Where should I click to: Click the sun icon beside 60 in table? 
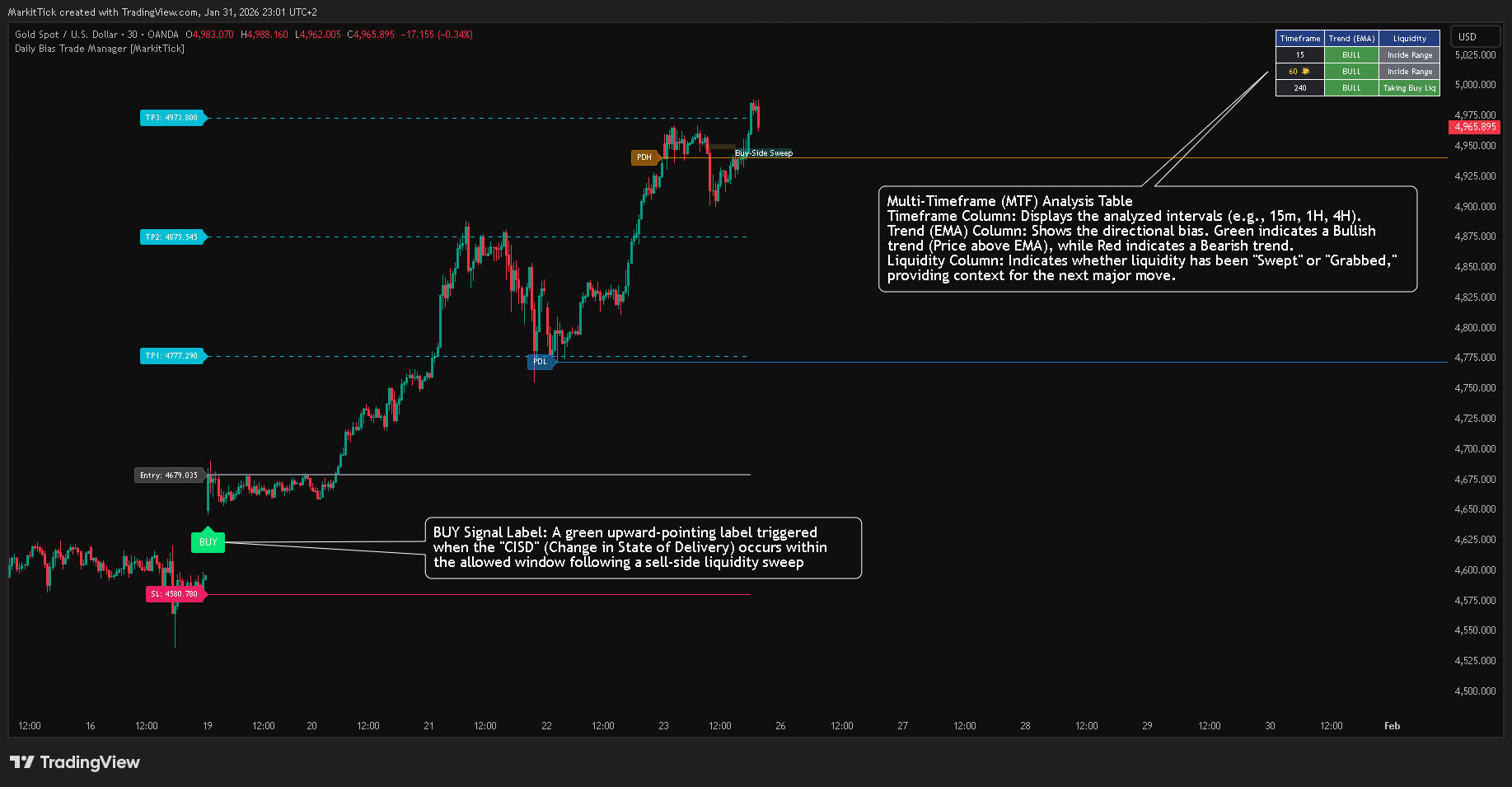[x=1305, y=72]
